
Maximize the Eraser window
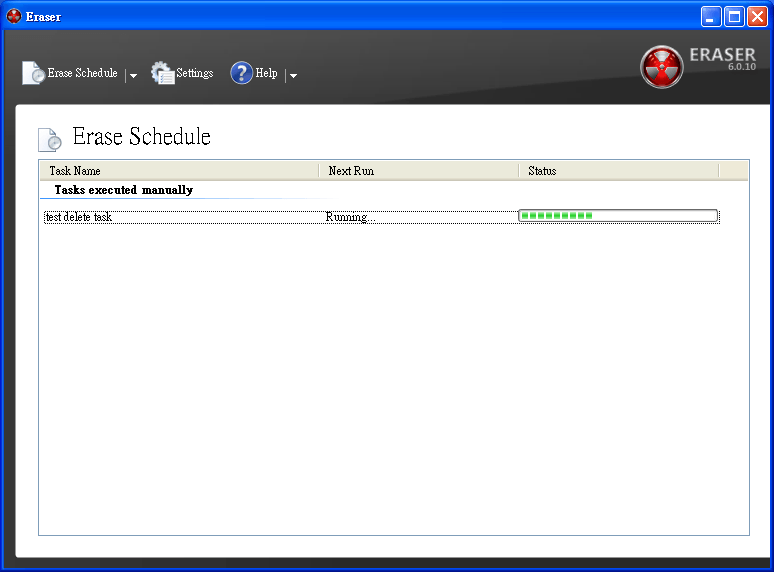click(x=734, y=16)
